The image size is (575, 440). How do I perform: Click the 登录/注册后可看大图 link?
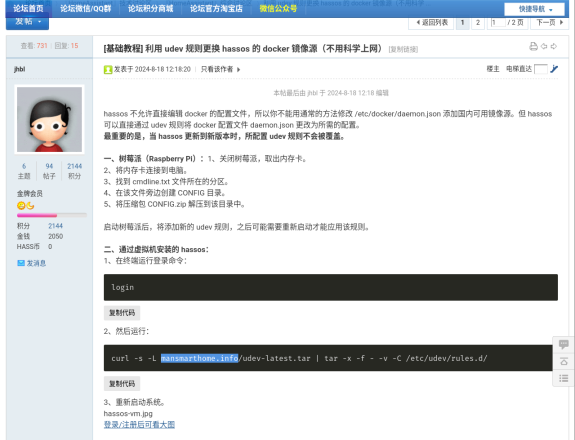click(139, 425)
